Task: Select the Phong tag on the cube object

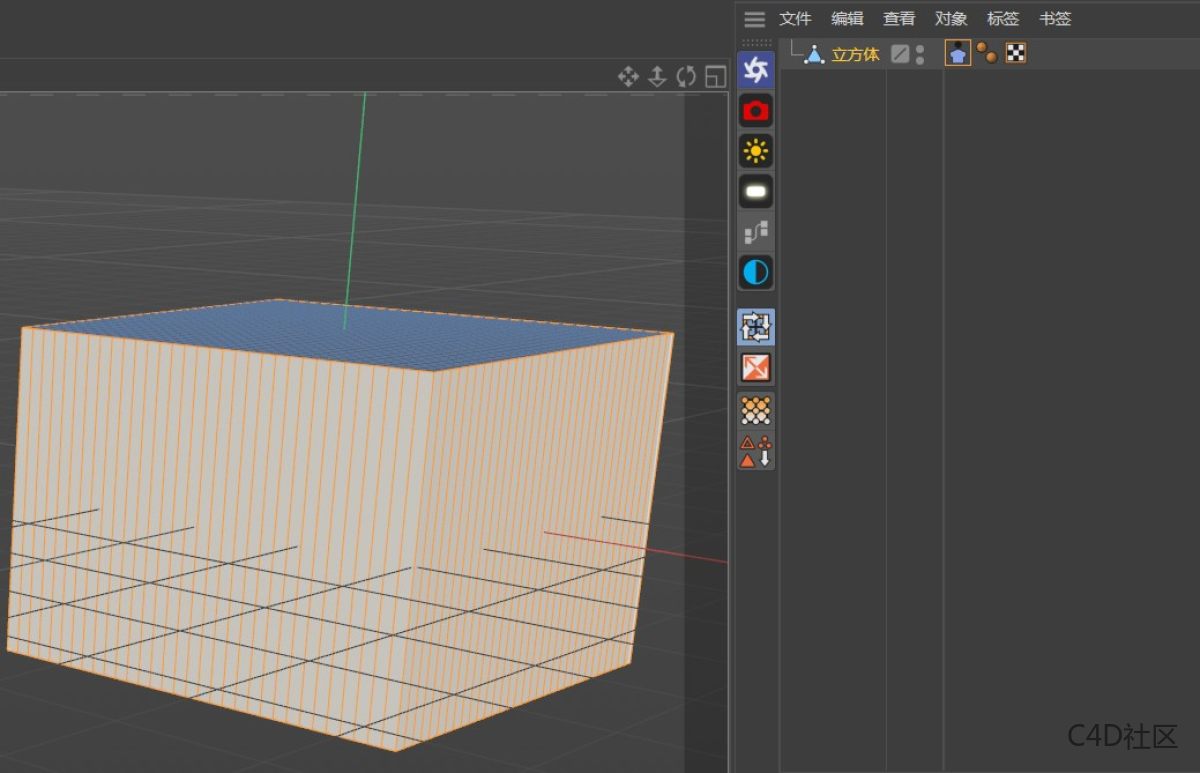Action: point(988,53)
